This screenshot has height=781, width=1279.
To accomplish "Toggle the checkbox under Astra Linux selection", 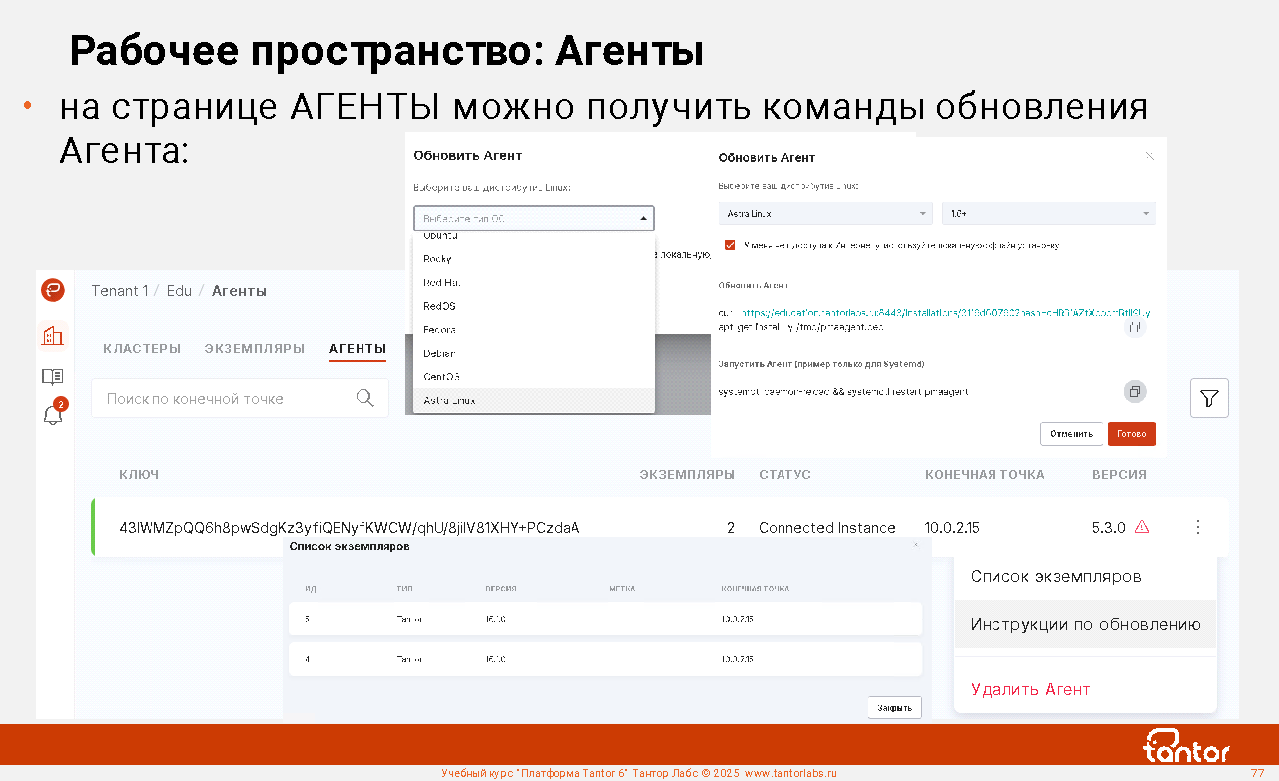I will (x=731, y=244).
